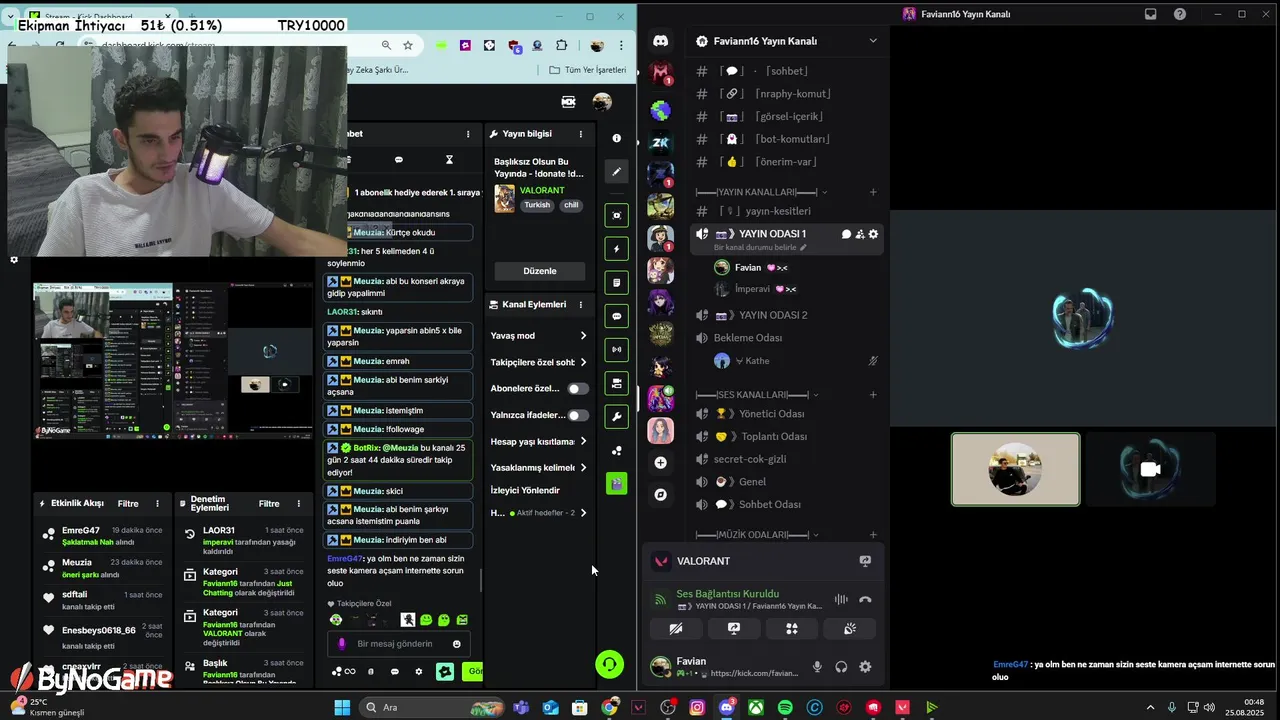Open noise suppression waveform icon
This screenshot has height=720, width=1280.
[x=841, y=600]
